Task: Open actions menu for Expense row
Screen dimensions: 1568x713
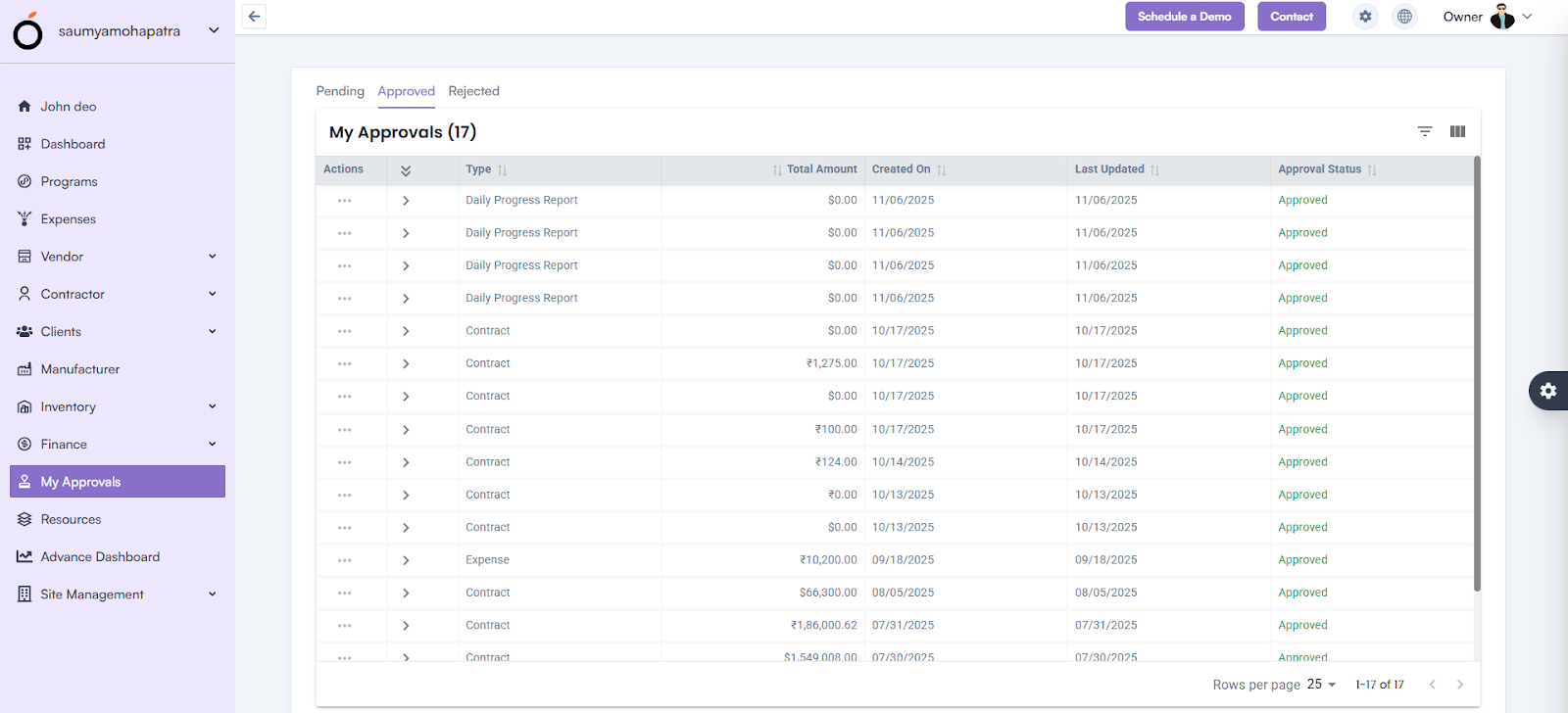Action: 344,560
